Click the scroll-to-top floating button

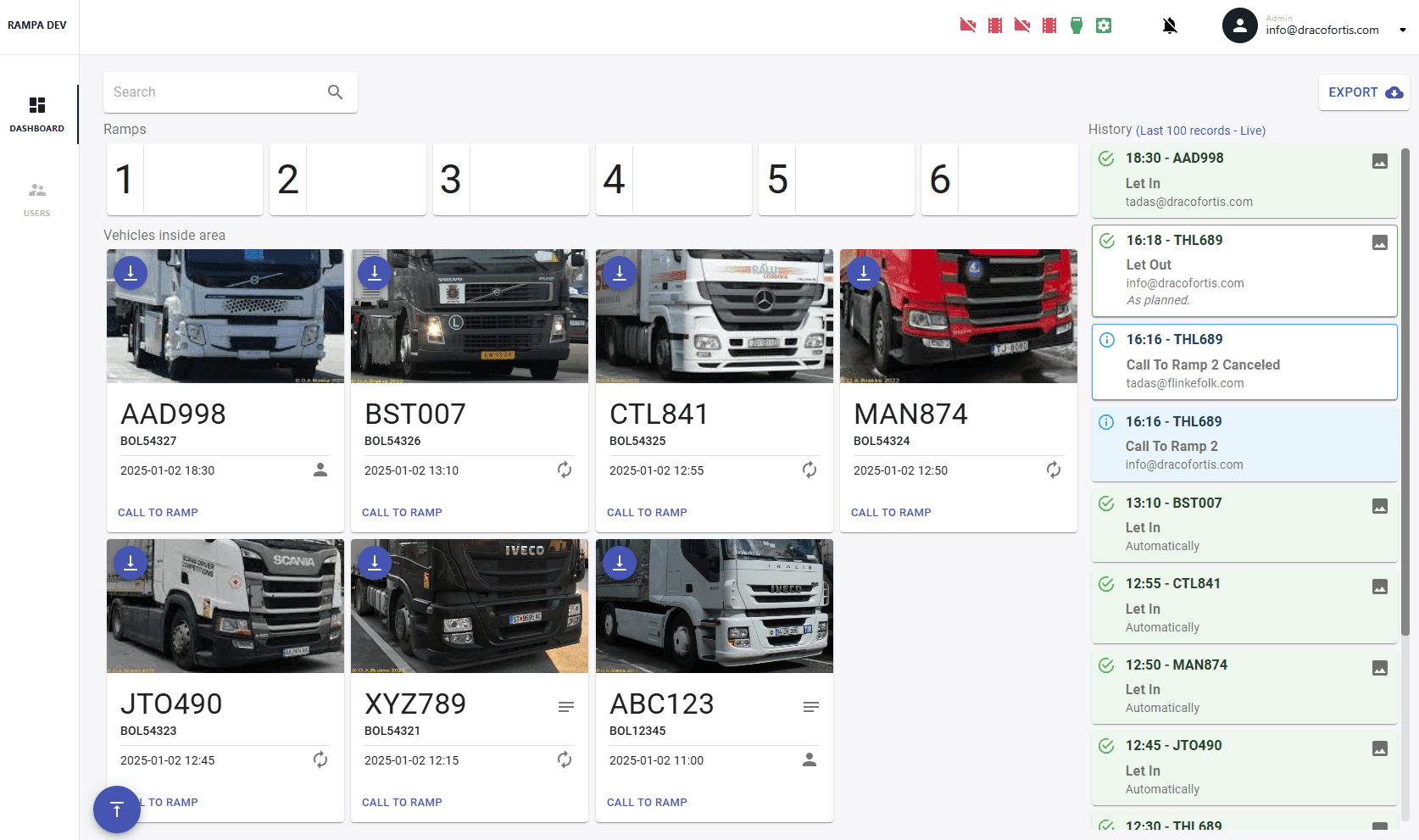[x=117, y=809]
